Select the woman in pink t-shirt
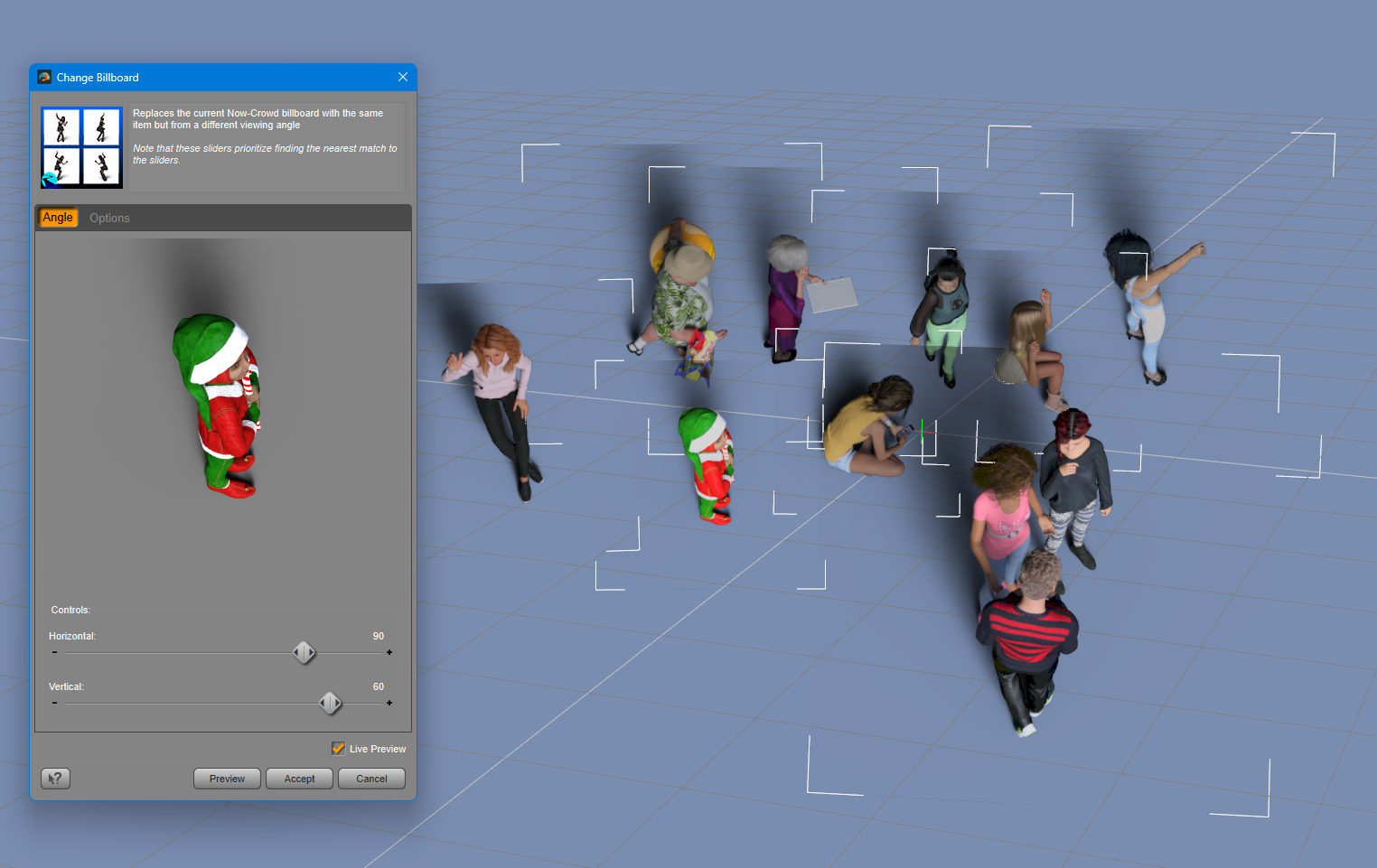 [x=1003, y=518]
